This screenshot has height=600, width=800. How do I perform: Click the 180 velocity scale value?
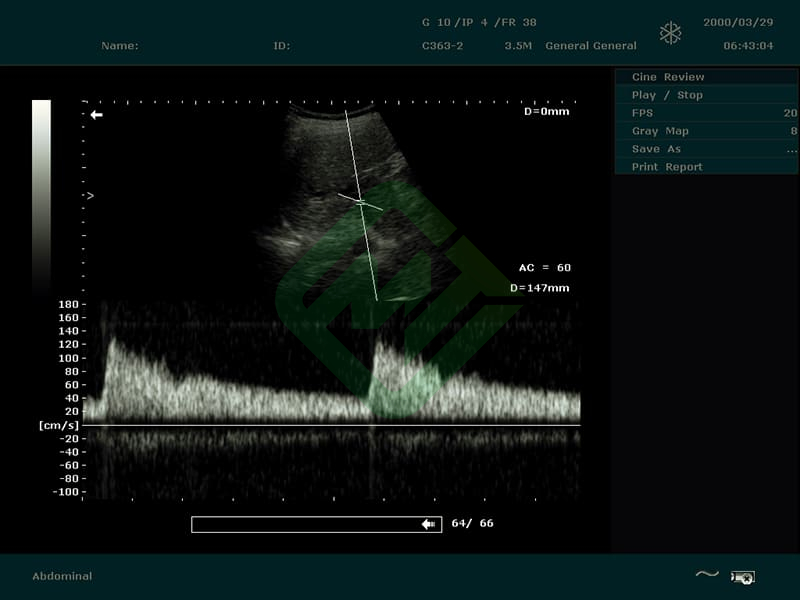(x=69, y=305)
